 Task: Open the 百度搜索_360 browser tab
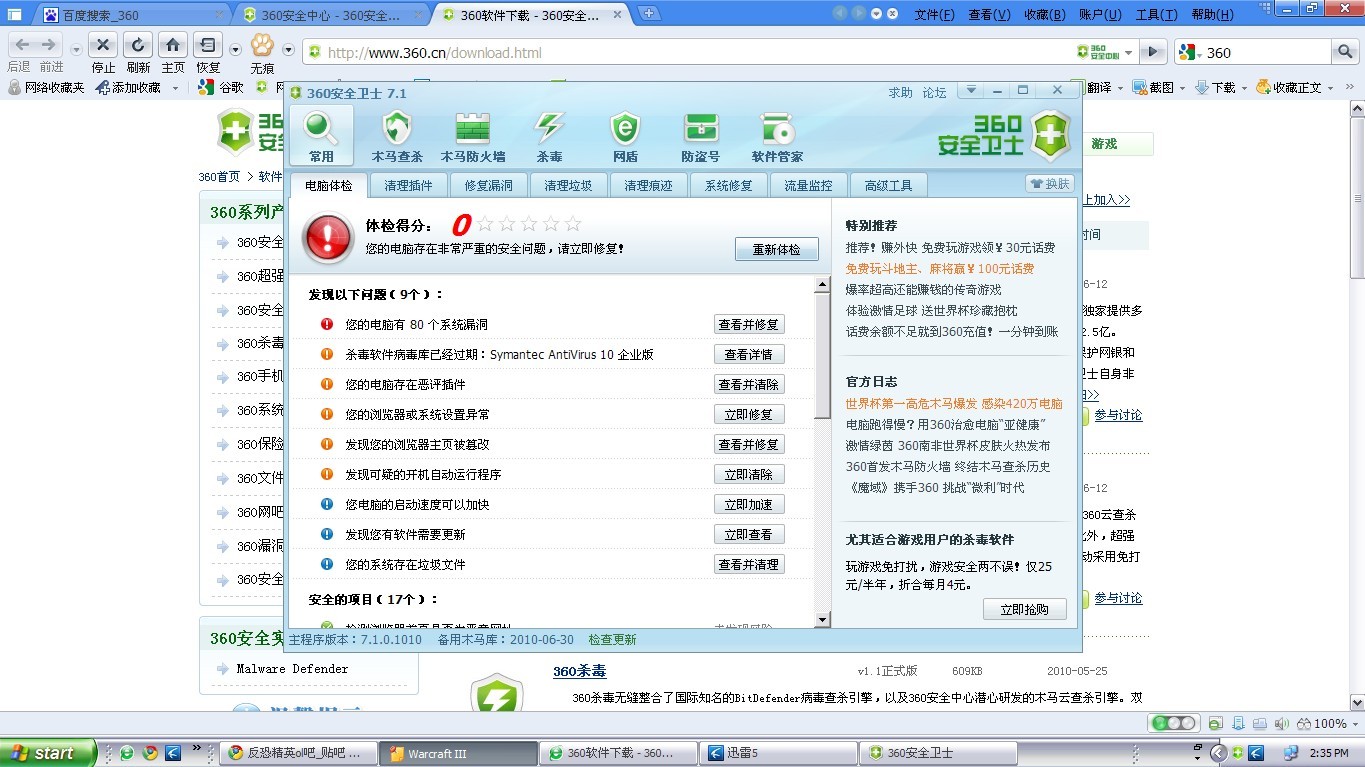134,15
